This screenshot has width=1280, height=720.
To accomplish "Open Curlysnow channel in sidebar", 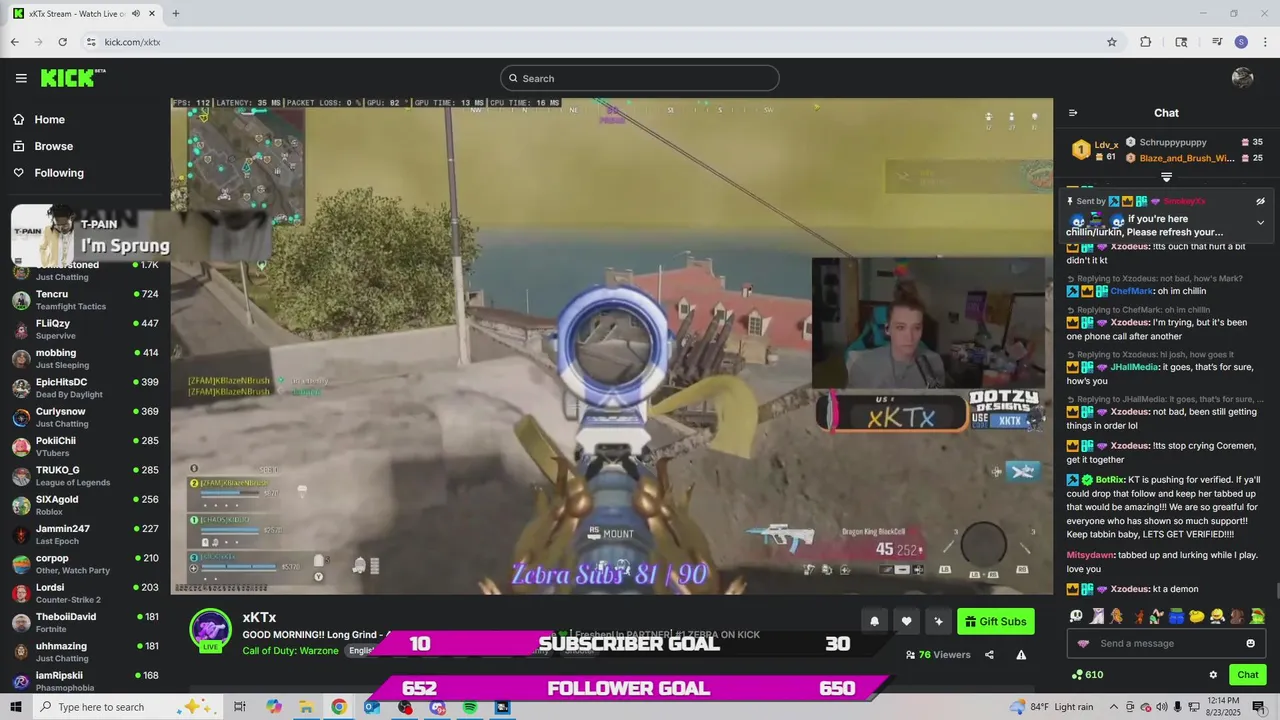I will click(85, 417).
